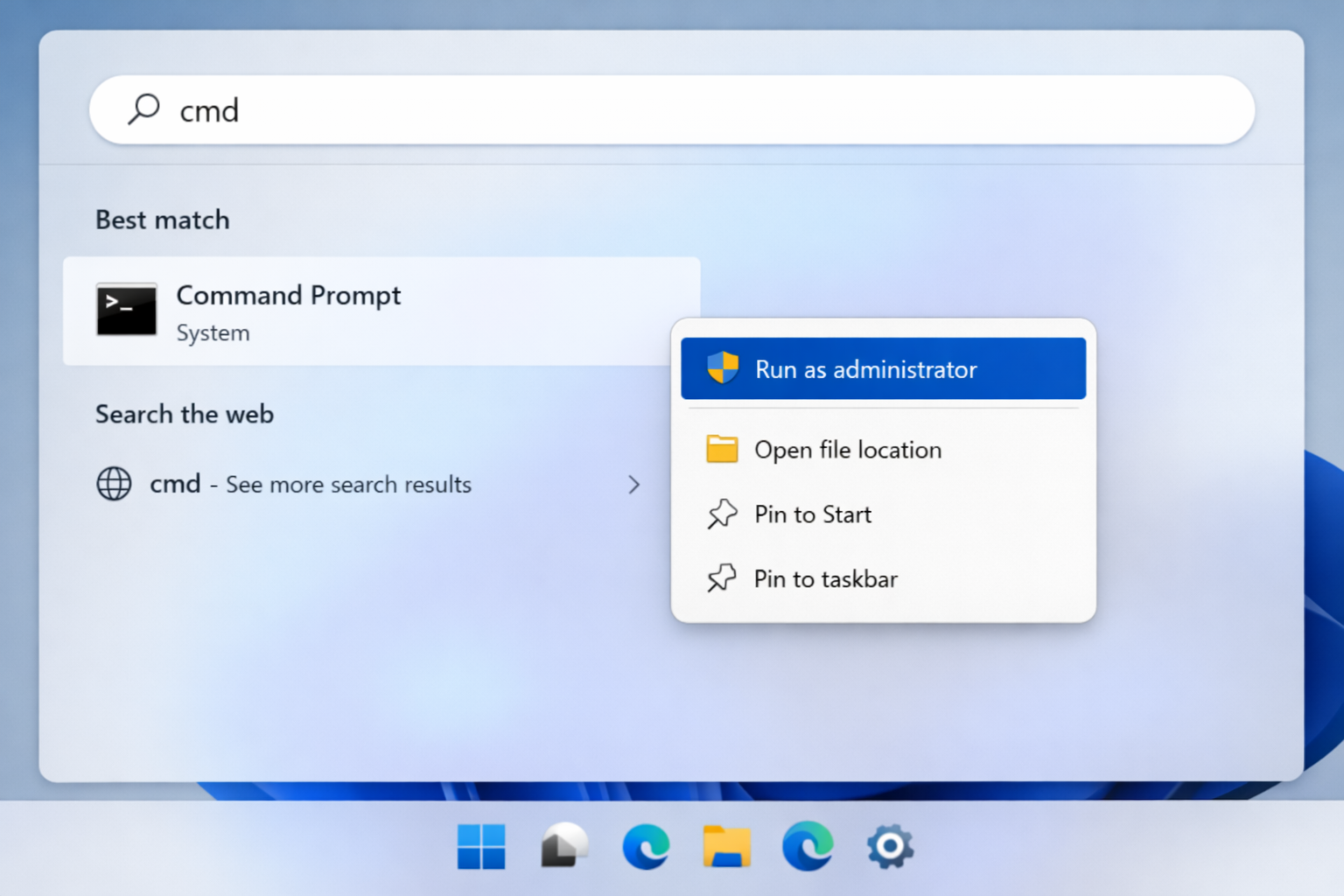Click the globe icon next to cmd web search

pyautogui.click(x=114, y=484)
